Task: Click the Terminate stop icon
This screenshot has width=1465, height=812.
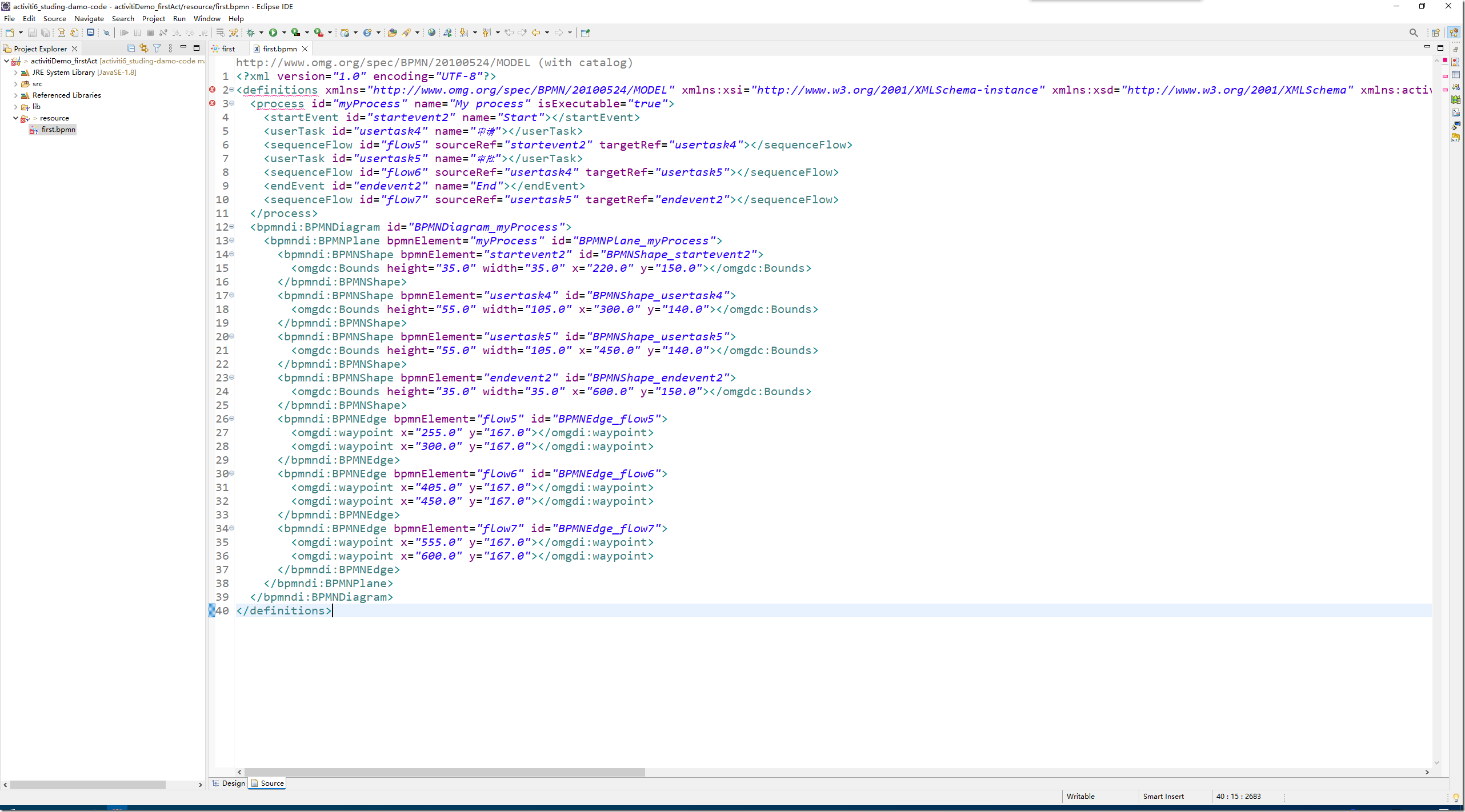Action: coord(150,33)
